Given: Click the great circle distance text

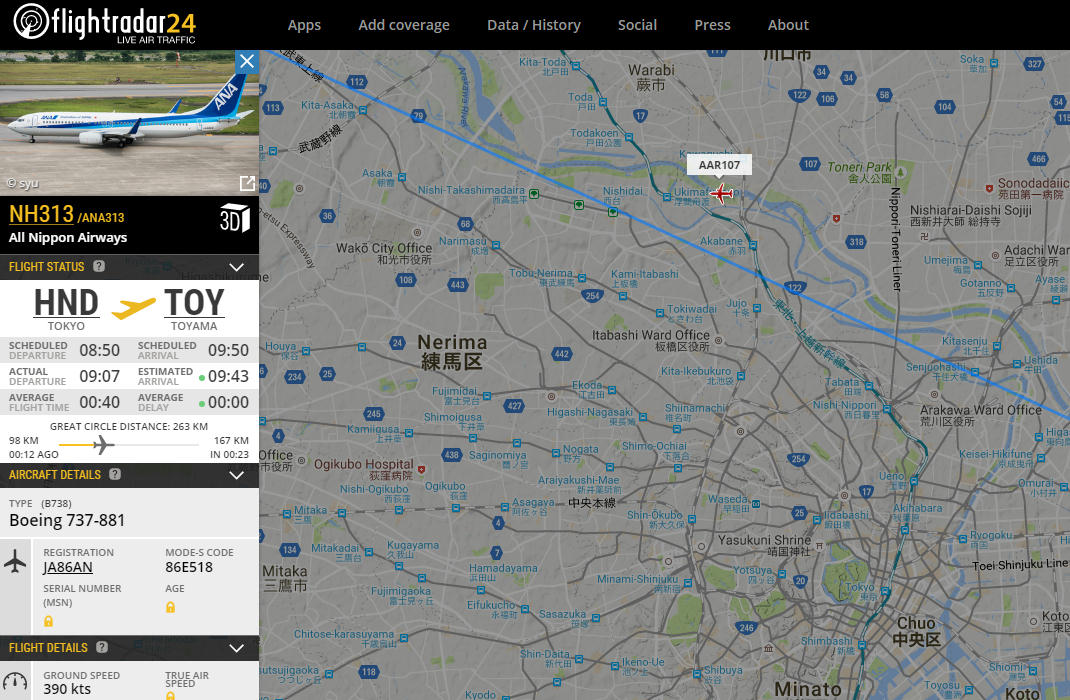Looking at the screenshot, I should click(129, 426).
